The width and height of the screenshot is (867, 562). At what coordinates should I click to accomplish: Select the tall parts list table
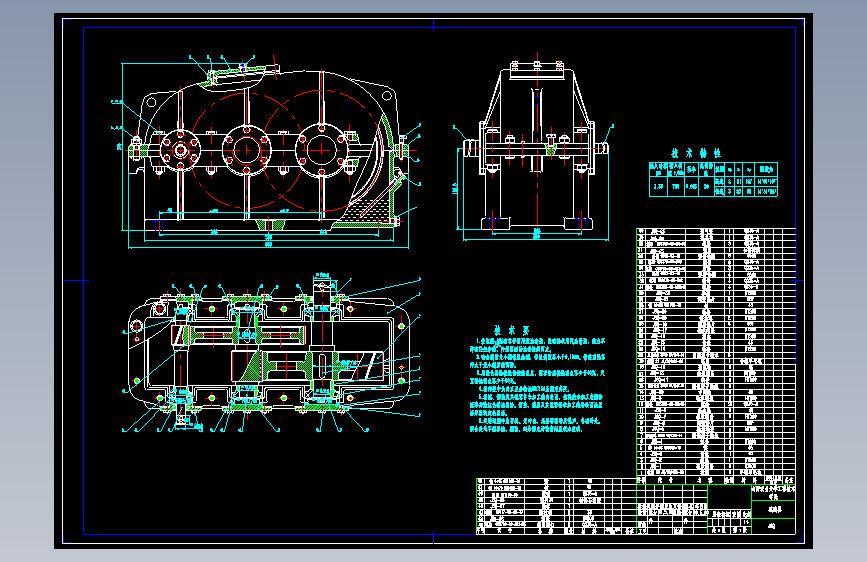(x=716, y=356)
